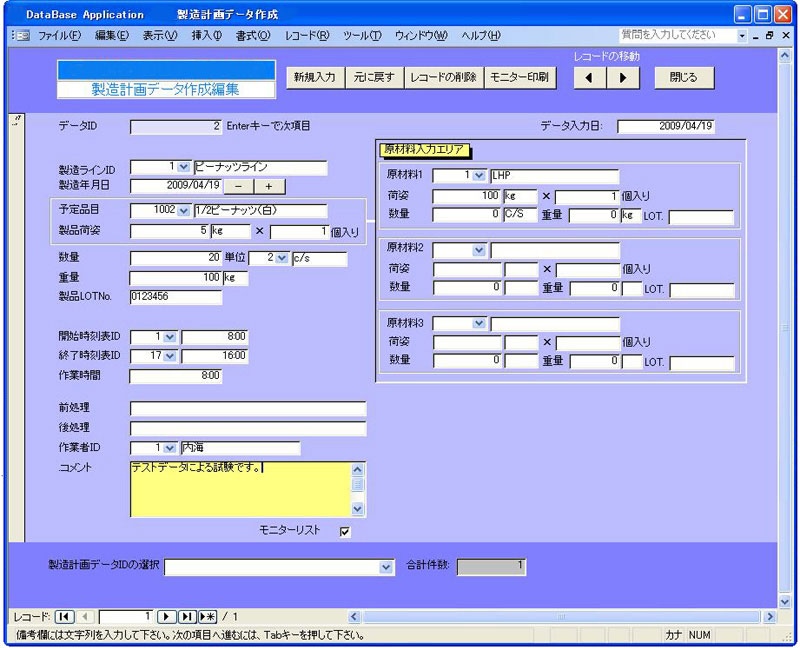Viewport: 800px width, 650px height.
Task: Click inside the yellow コメント text area
Action: pyautogui.click(x=240, y=489)
